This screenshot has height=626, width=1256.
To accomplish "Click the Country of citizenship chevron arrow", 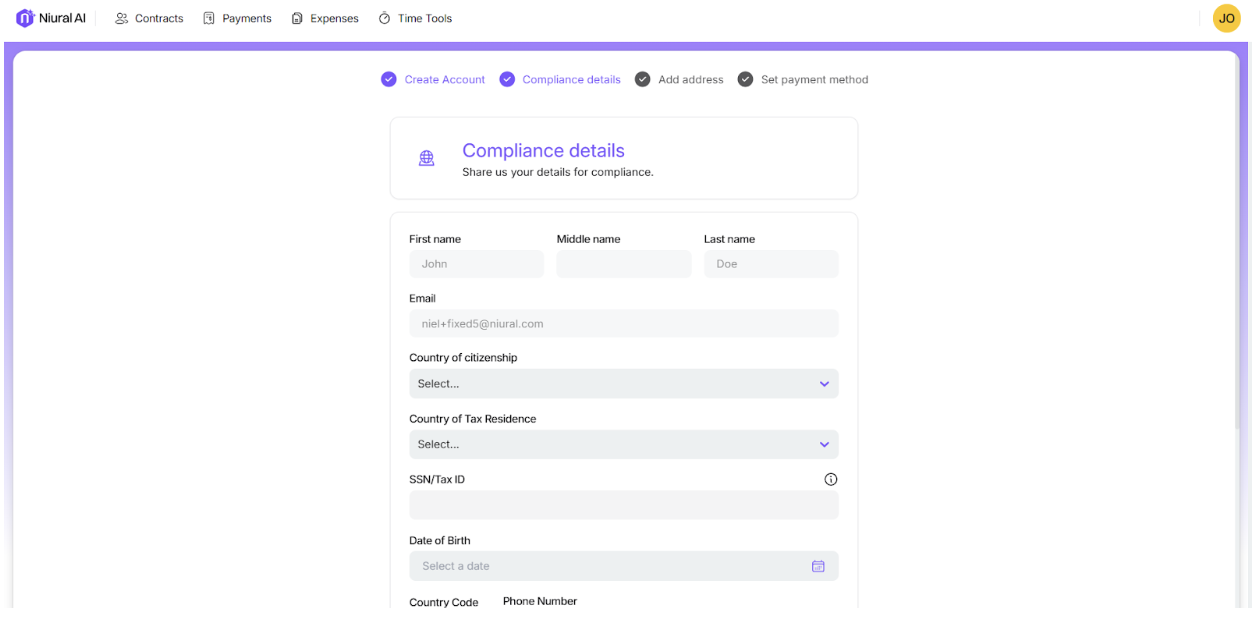I will click(824, 384).
